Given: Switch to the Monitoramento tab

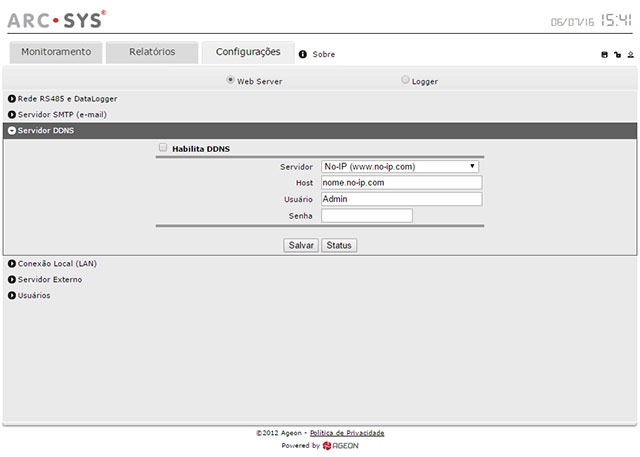Looking at the screenshot, I should (56, 52).
